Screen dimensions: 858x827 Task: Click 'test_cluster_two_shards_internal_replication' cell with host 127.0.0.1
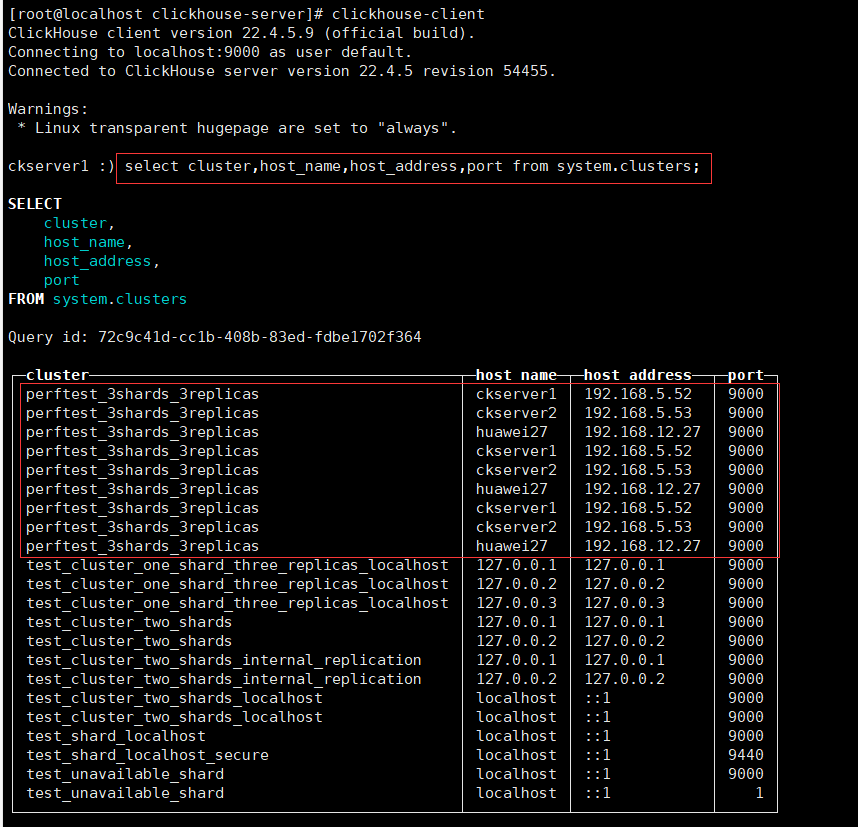[x=224, y=660]
